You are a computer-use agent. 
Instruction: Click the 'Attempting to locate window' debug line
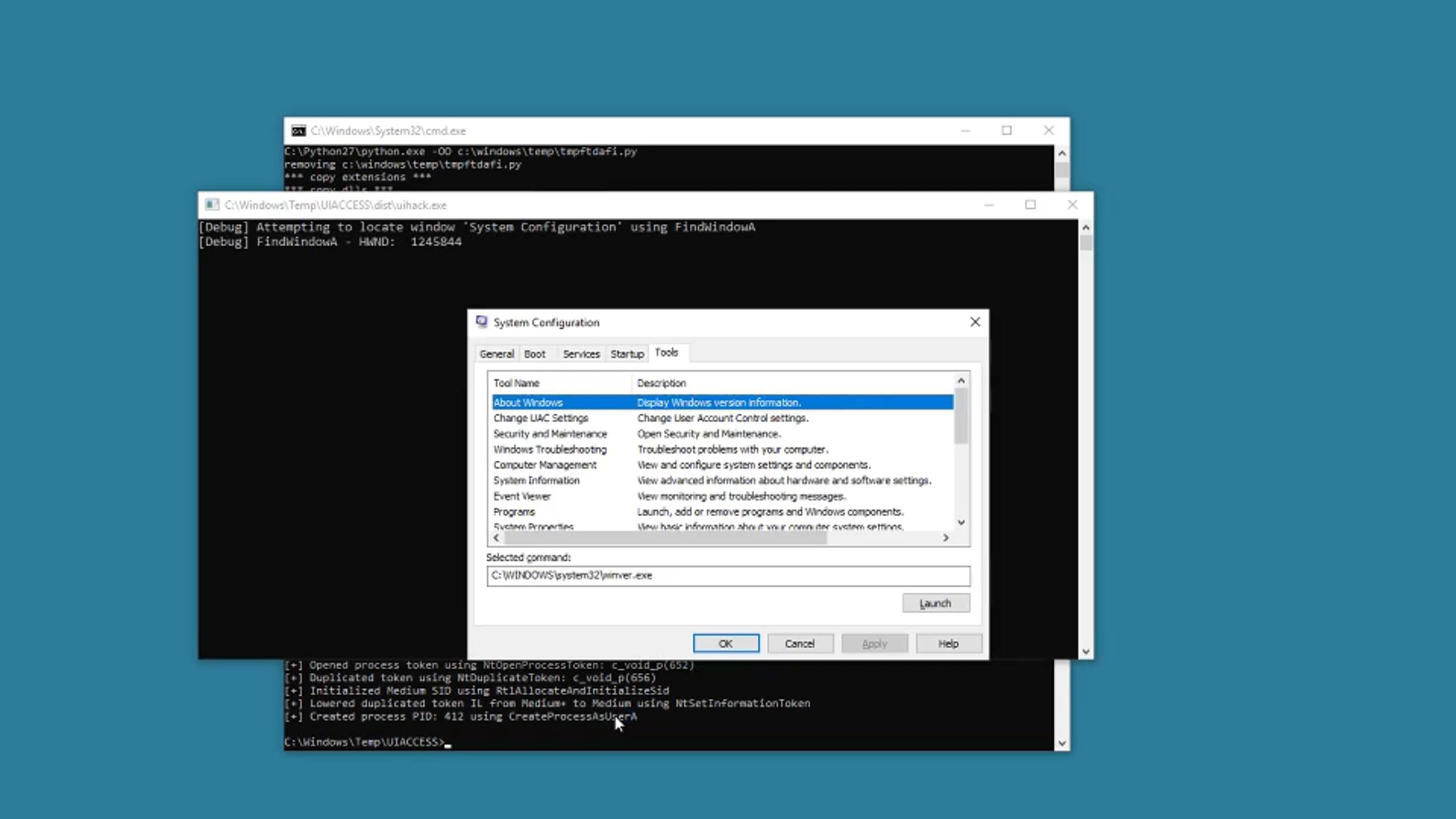coord(477,227)
